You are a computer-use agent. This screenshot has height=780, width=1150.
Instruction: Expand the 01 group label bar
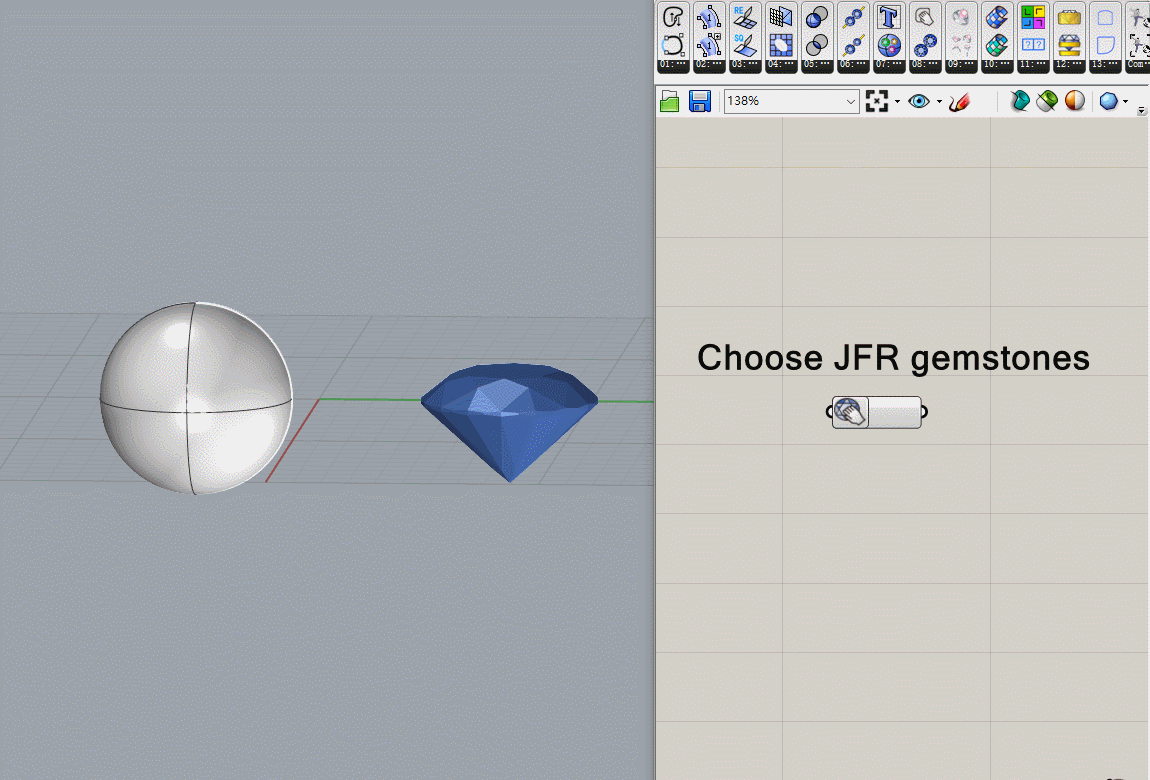coord(673,65)
